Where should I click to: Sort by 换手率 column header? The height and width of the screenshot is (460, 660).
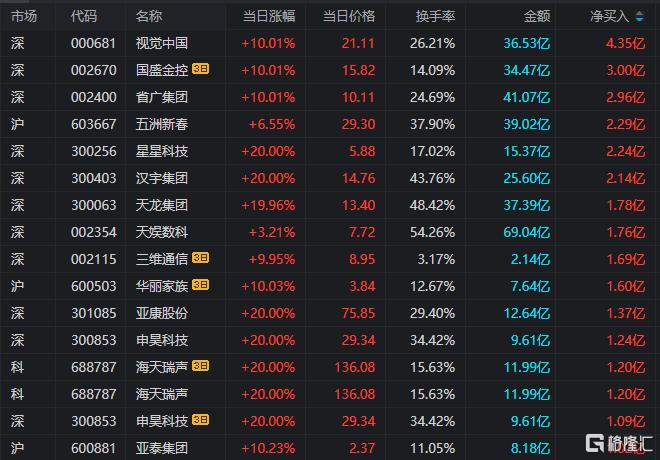(435, 16)
